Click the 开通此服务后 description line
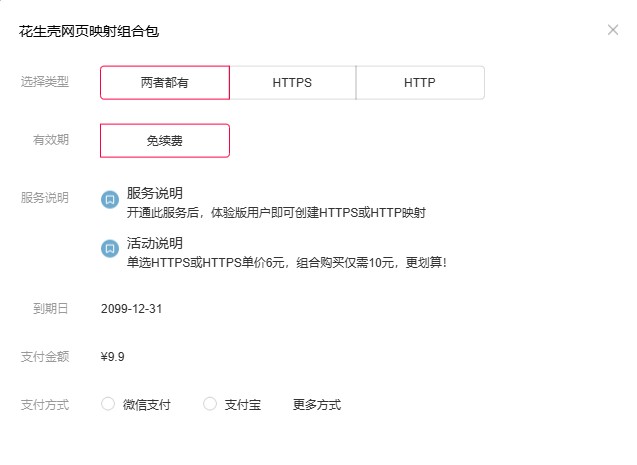The height and width of the screenshot is (465, 637). coord(276,212)
